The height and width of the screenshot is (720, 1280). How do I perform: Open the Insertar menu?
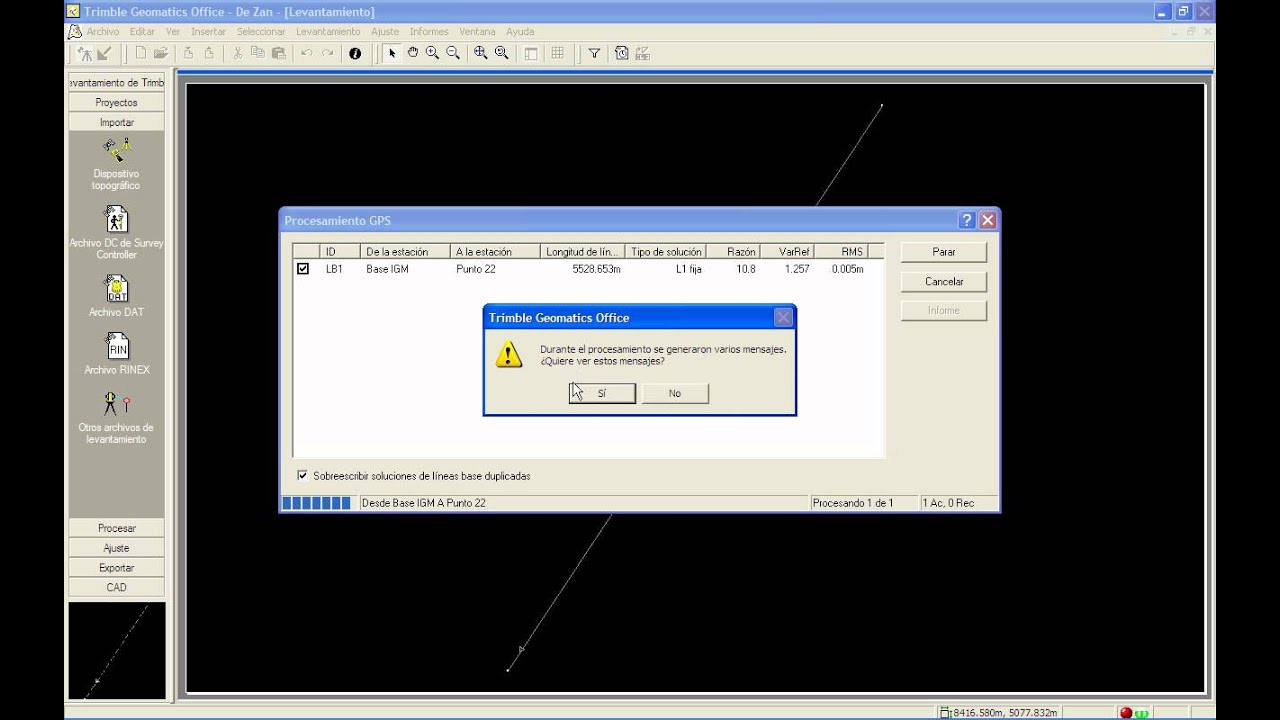point(209,32)
